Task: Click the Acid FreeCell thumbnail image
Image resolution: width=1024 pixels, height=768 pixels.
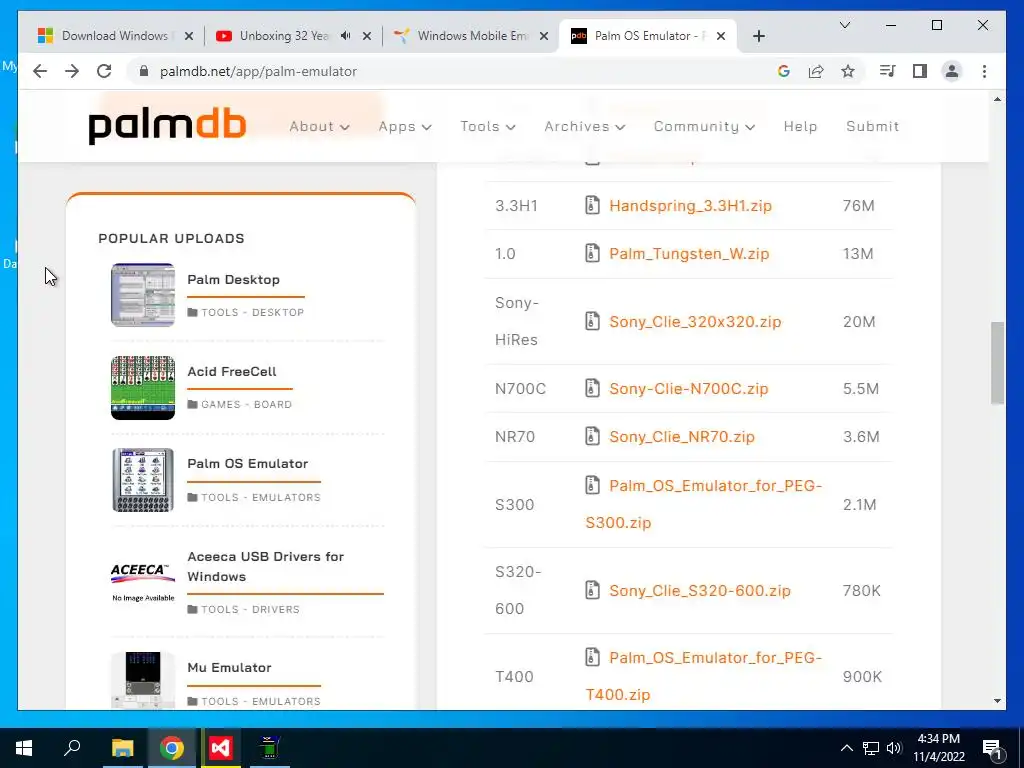Action: click(143, 387)
